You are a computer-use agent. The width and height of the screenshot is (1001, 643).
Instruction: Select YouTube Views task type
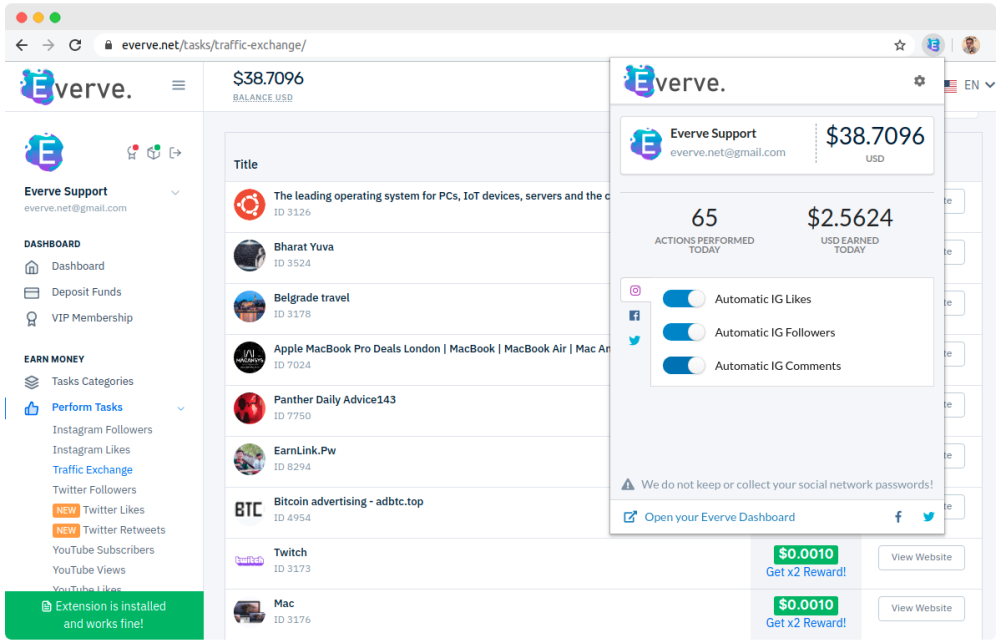click(89, 570)
